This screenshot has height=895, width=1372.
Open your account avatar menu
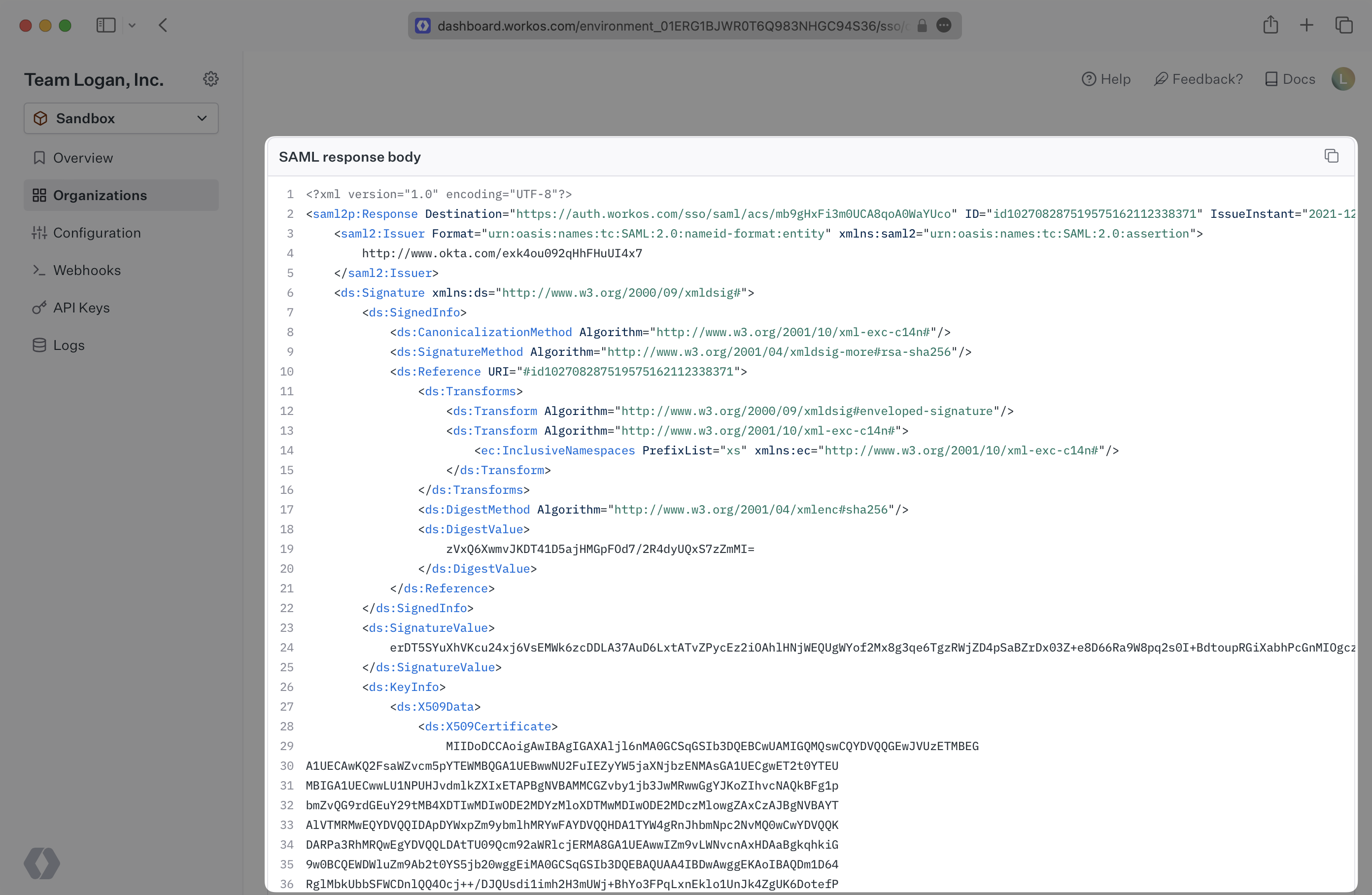(x=1343, y=79)
